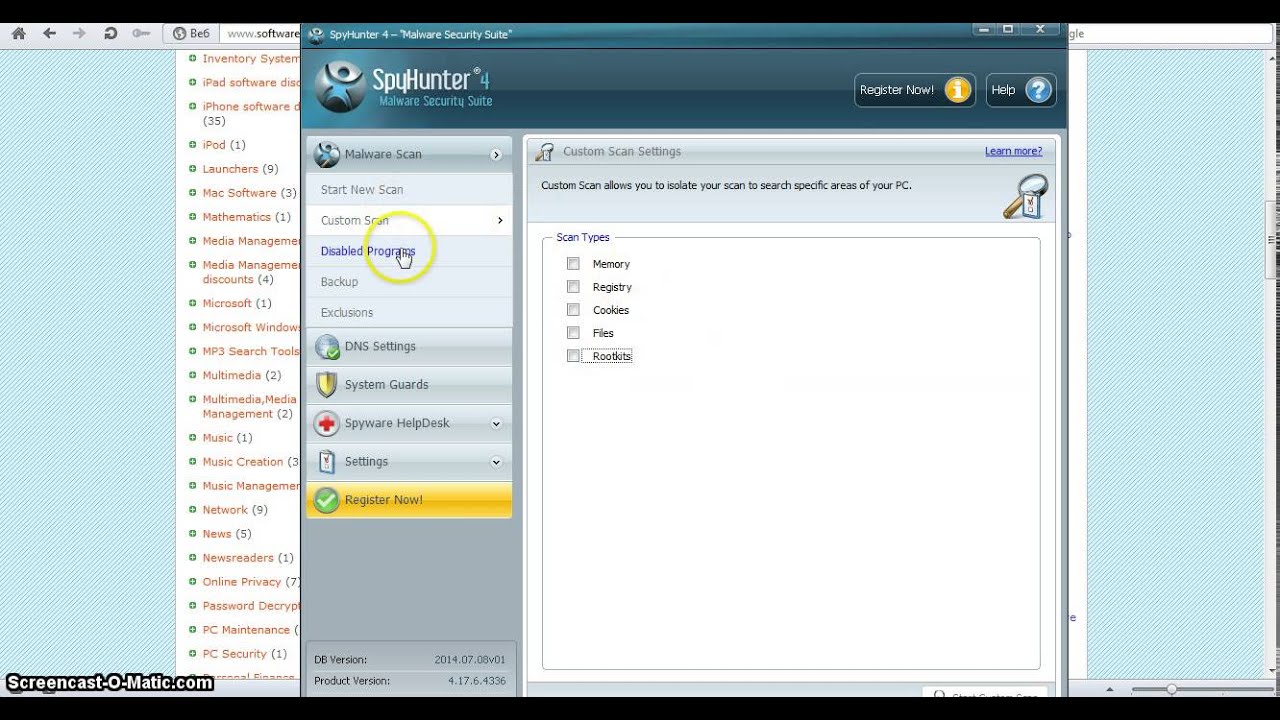Image resolution: width=1280 pixels, height=720 pixels.
Task: Click the DNS Settings globe icon
Action: [x=327, y=347]
